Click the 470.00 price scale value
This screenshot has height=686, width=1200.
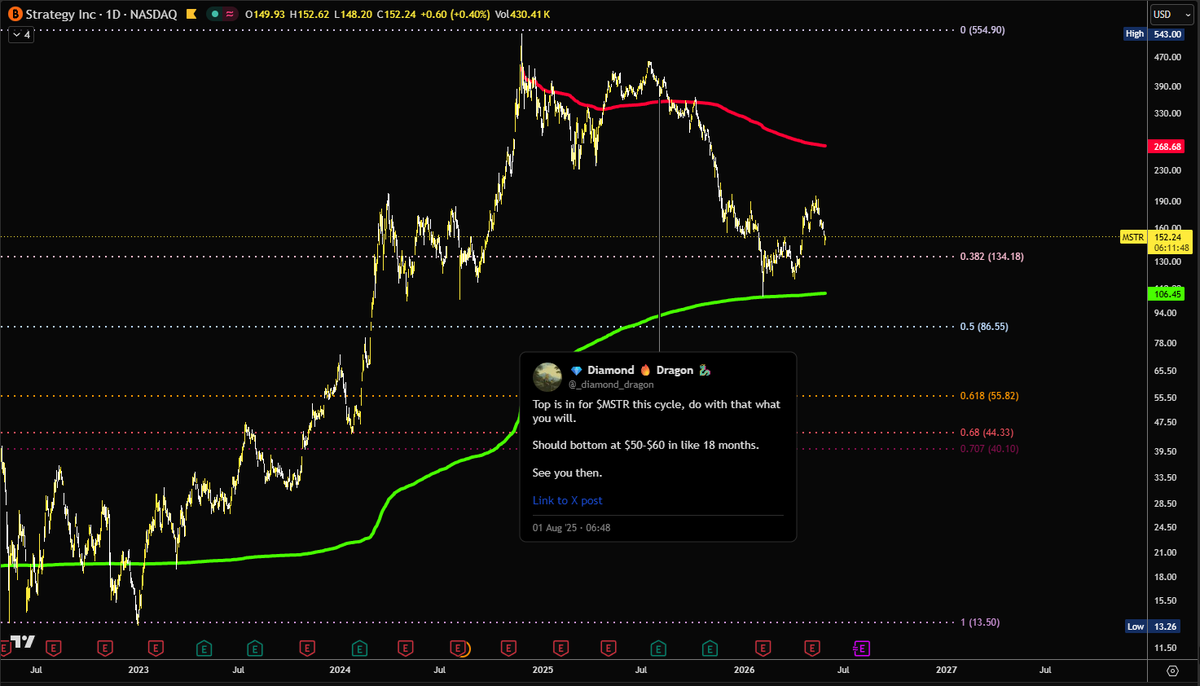click(1166, 58)
